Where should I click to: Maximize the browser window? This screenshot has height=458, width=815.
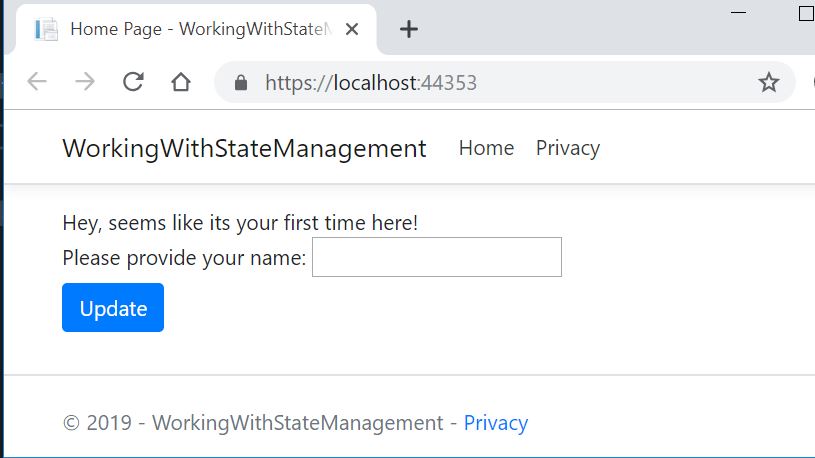coord(807,13)
